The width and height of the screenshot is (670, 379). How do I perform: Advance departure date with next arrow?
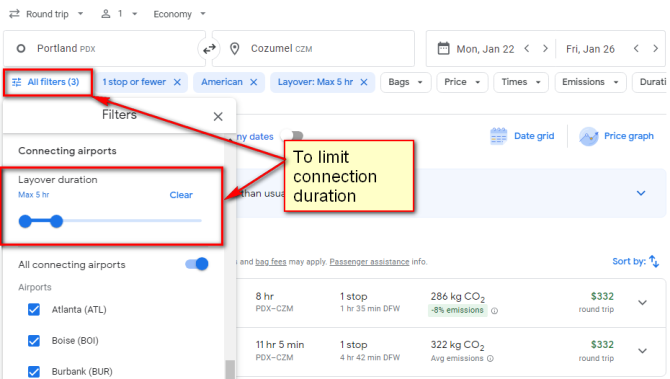click(545, 49)
